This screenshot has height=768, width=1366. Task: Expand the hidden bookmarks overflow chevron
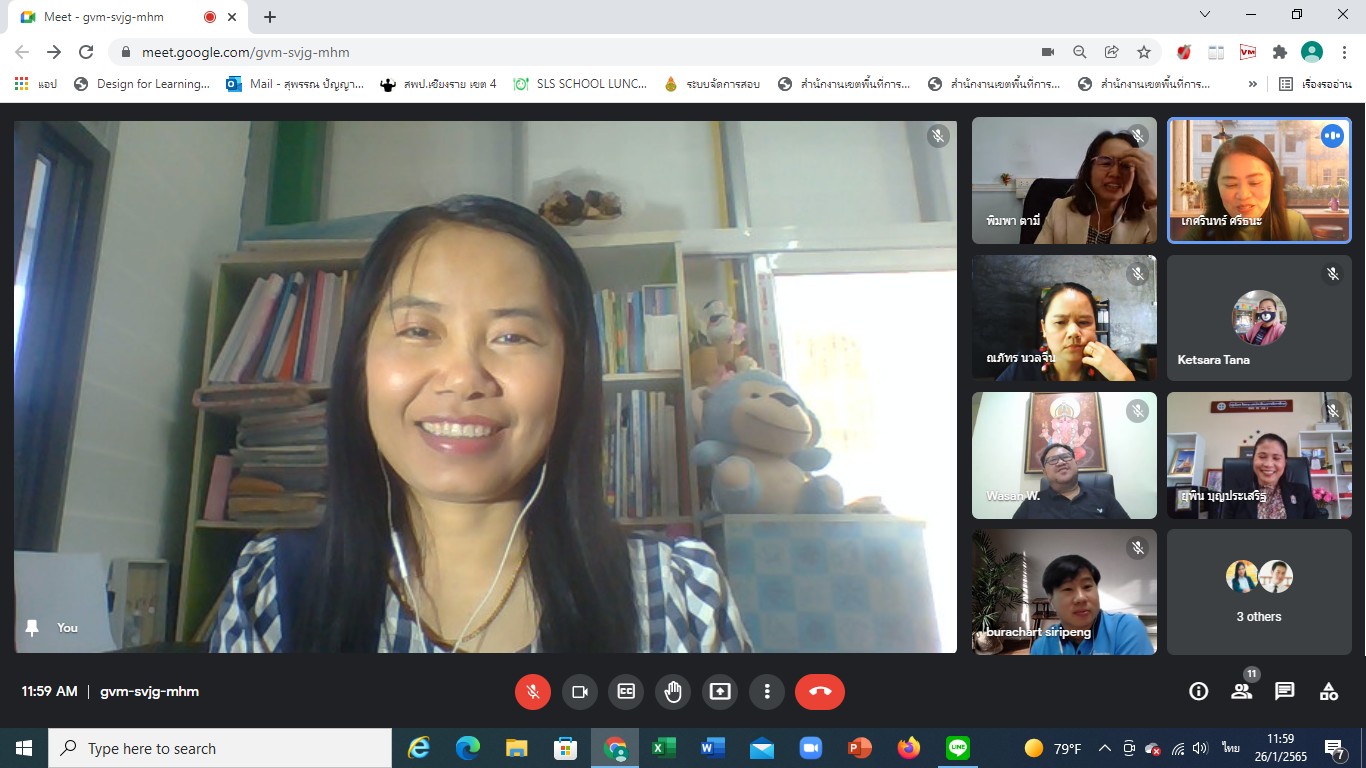click(1252, 84)
